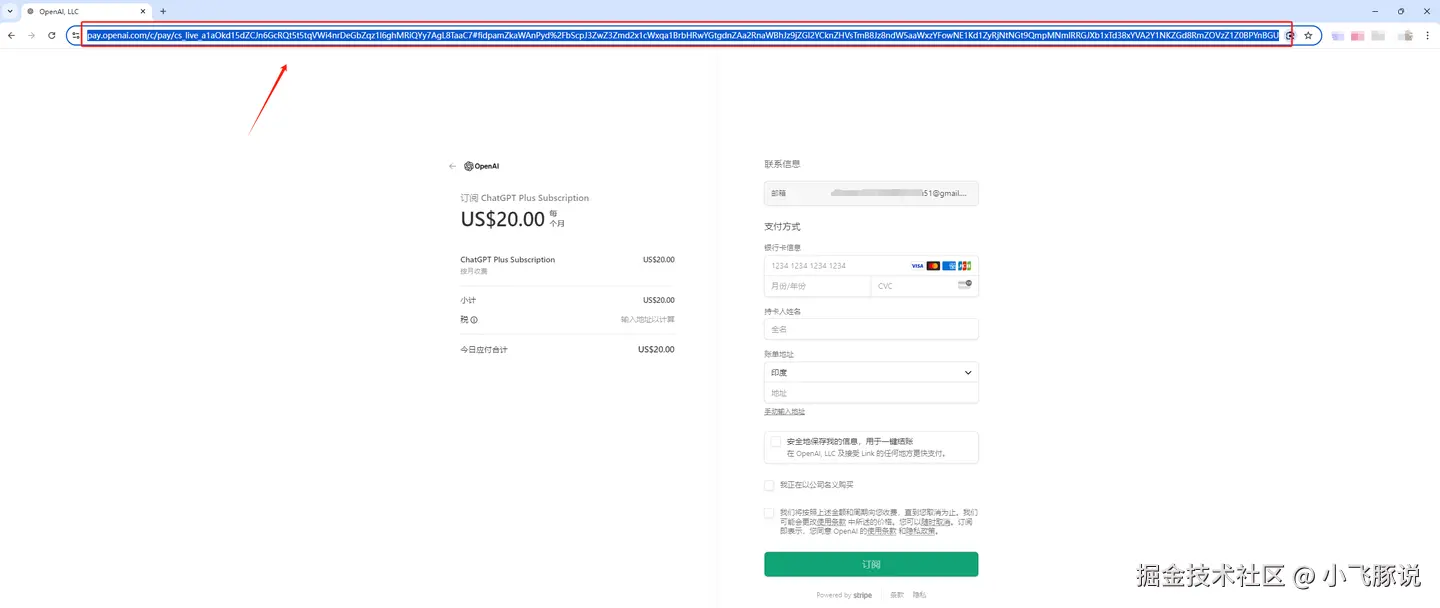
Task: Go back using the browser back arrow
Action: (x=11, y=35)
